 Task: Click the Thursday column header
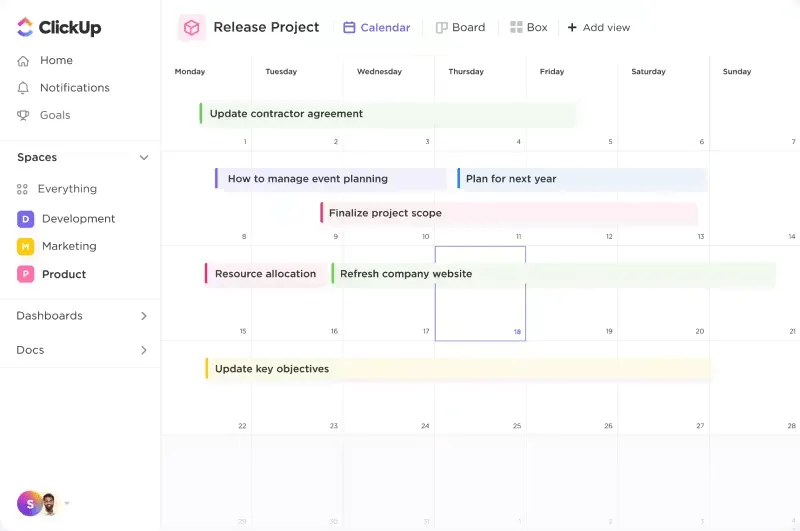(466, 72)
